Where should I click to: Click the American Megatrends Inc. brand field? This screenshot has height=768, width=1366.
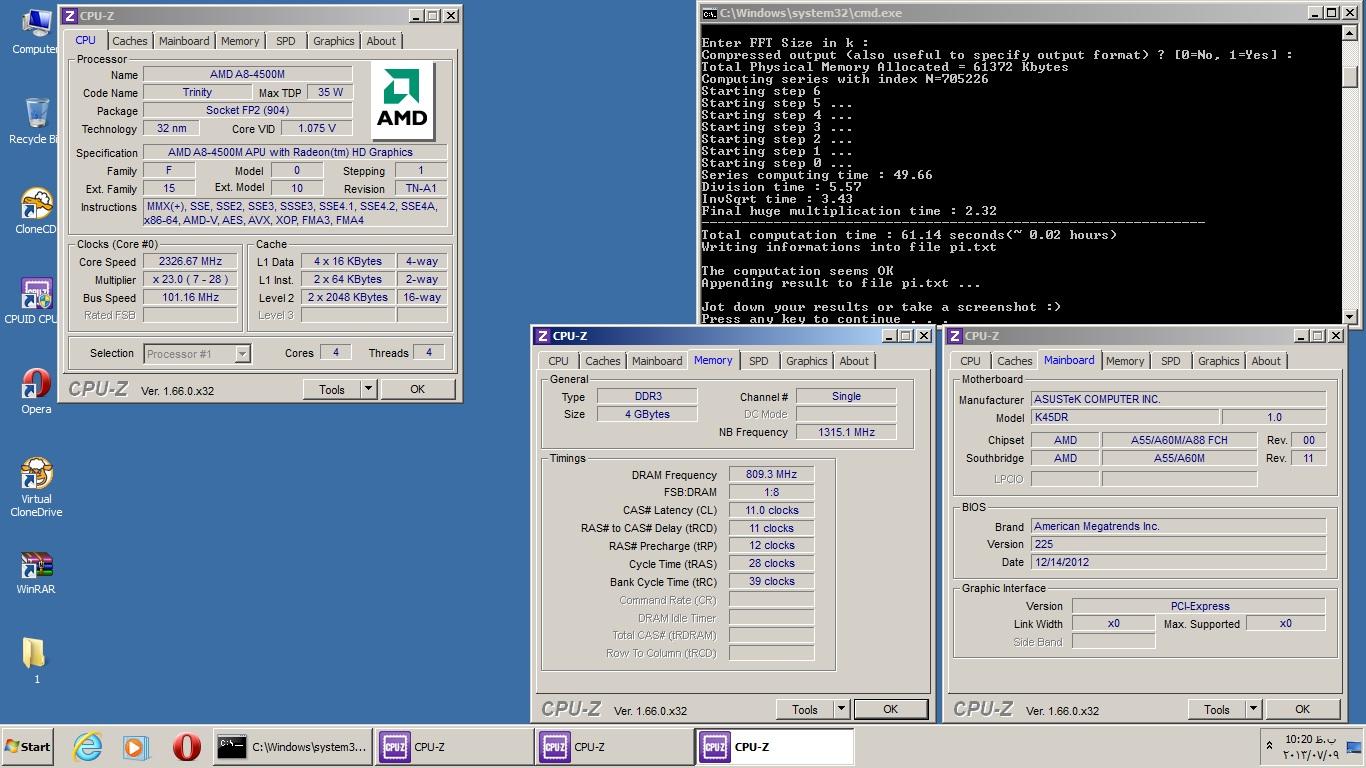pyautogui.click(x=1179, y=526)
